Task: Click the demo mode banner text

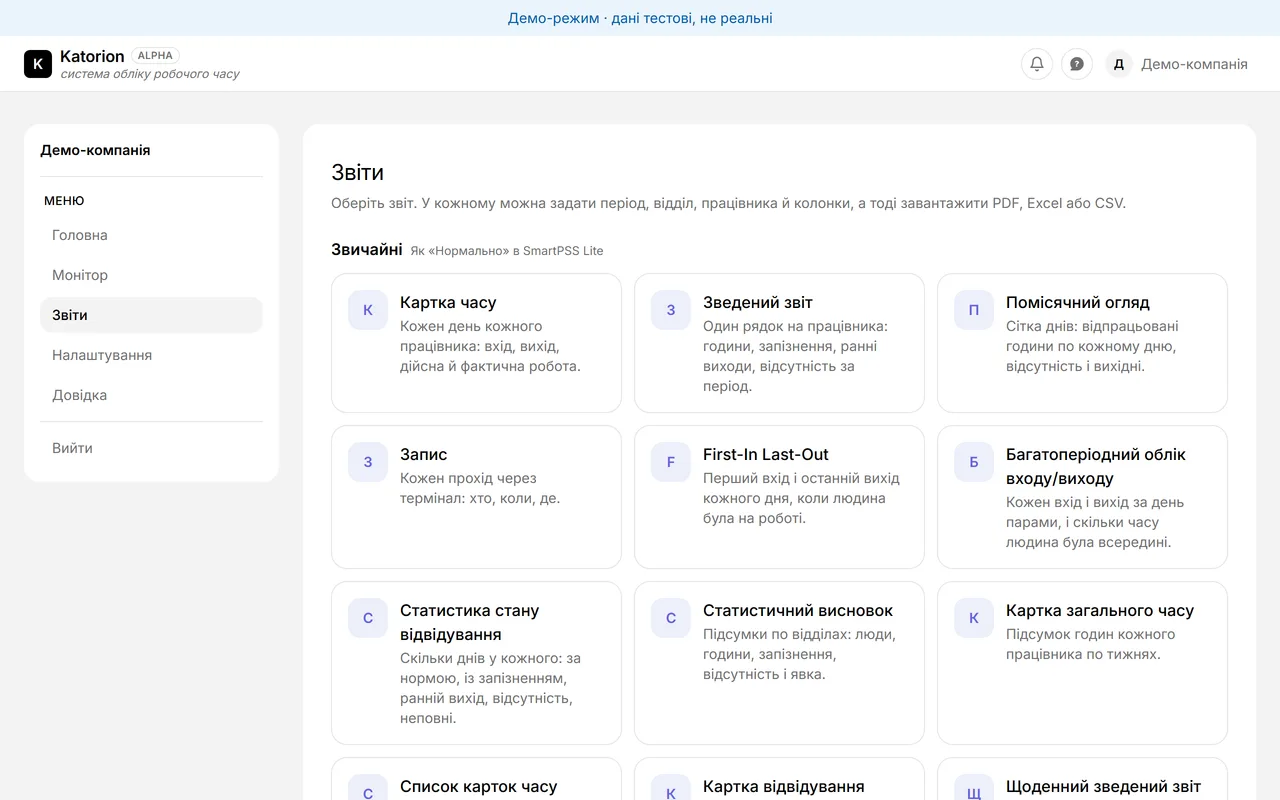Action: pos(640,18)
